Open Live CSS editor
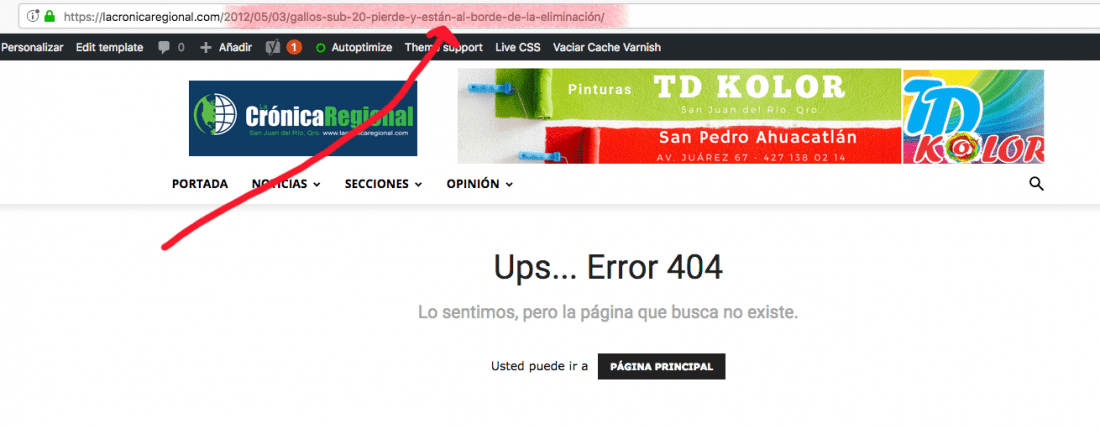Viewport: 1100px width, 429px height. (518, 48)
